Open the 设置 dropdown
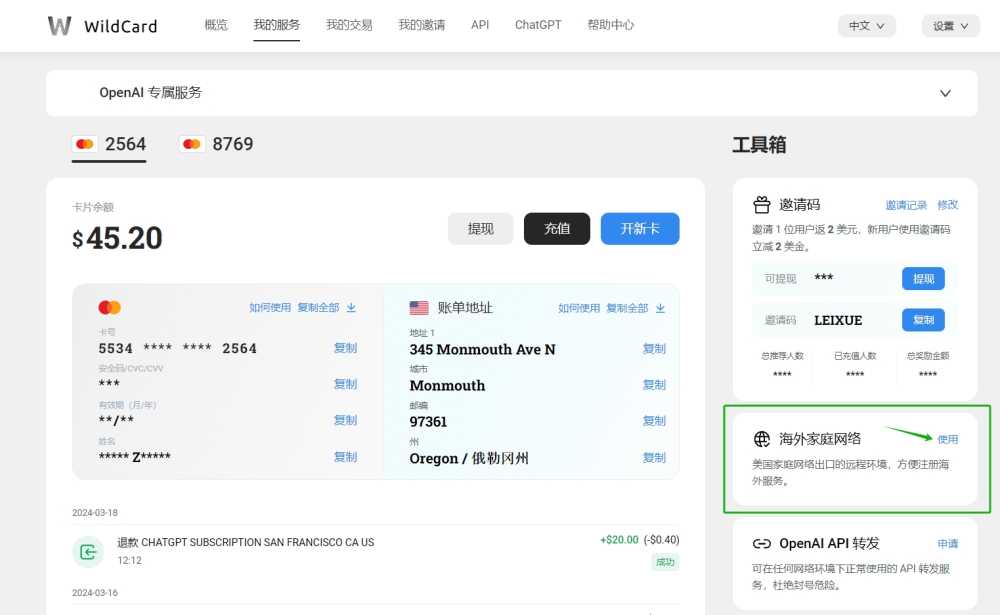 click(x=948, y=26)
